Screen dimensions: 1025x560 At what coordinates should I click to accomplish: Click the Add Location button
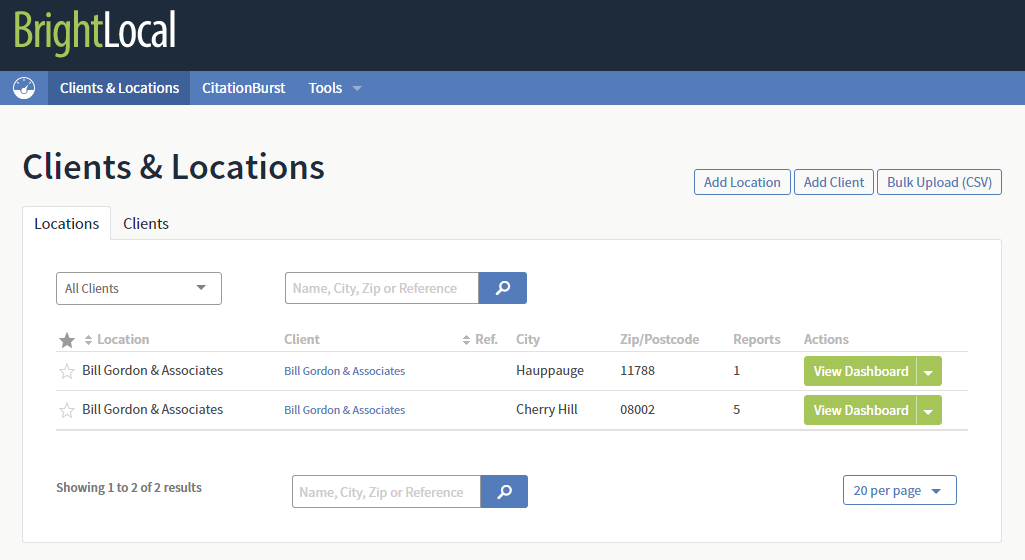click(742, 182)
